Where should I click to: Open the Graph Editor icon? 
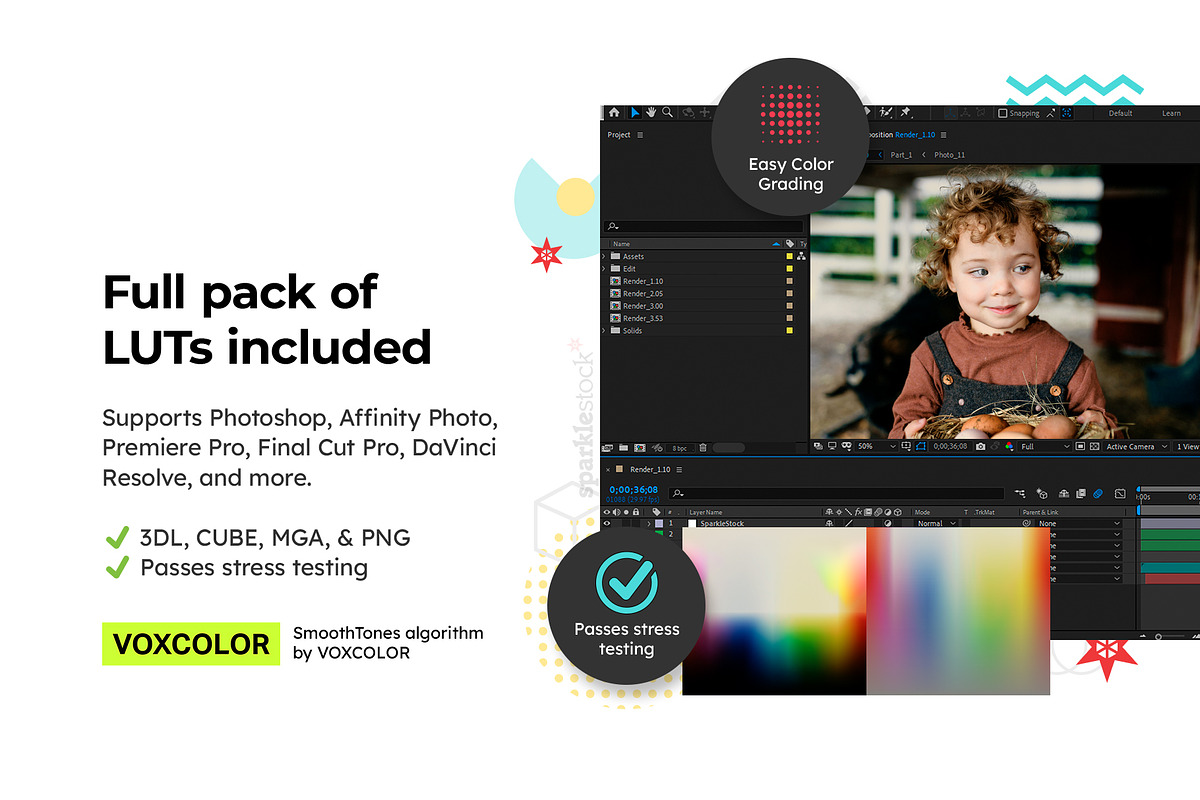[1120, 494]
